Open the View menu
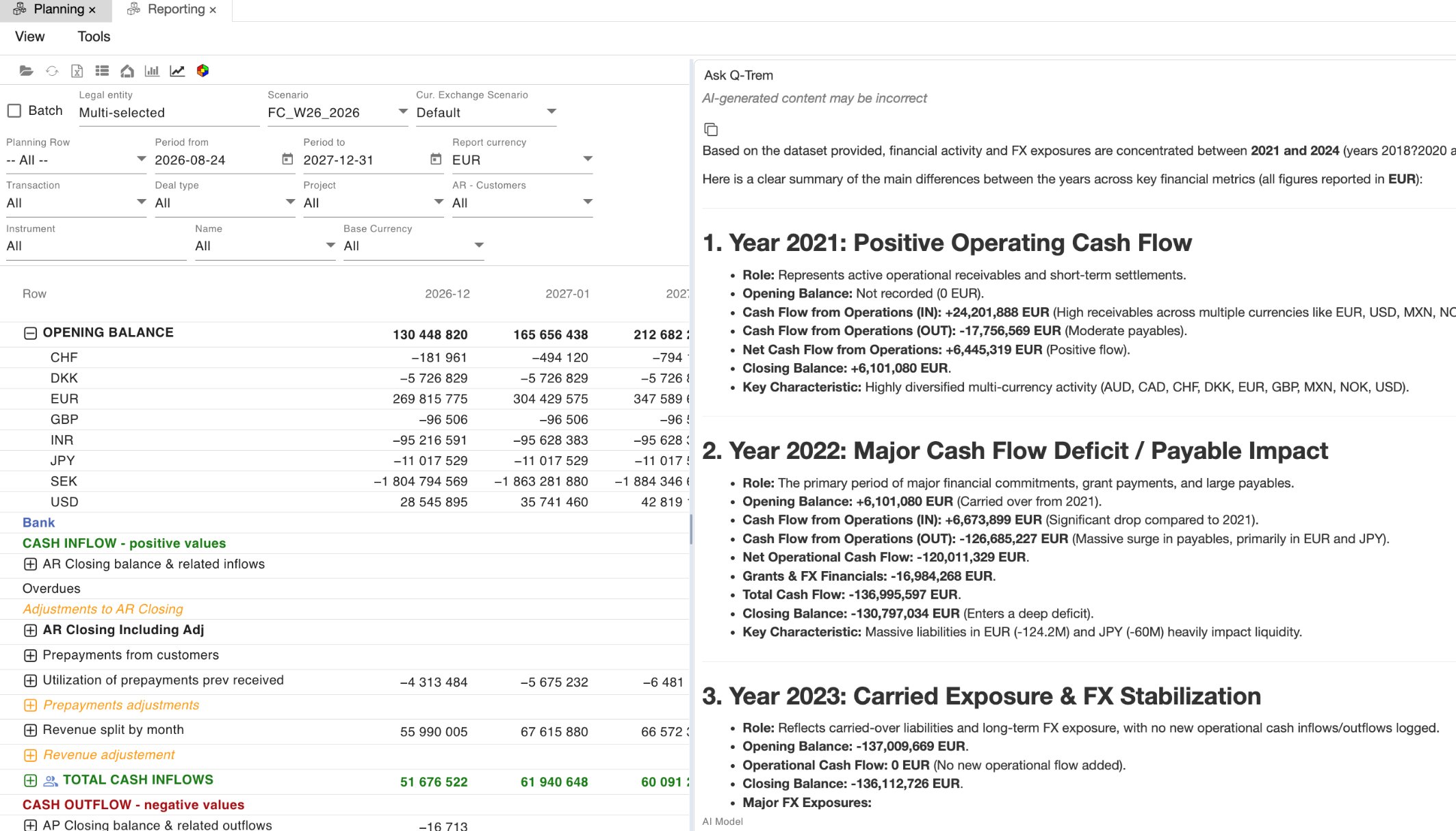1456x831 pixels. click(29, 37)
